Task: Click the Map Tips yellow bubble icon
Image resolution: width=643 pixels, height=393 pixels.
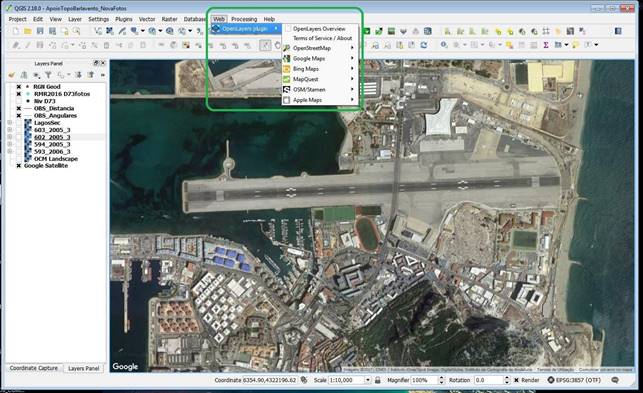Action: 575,45
